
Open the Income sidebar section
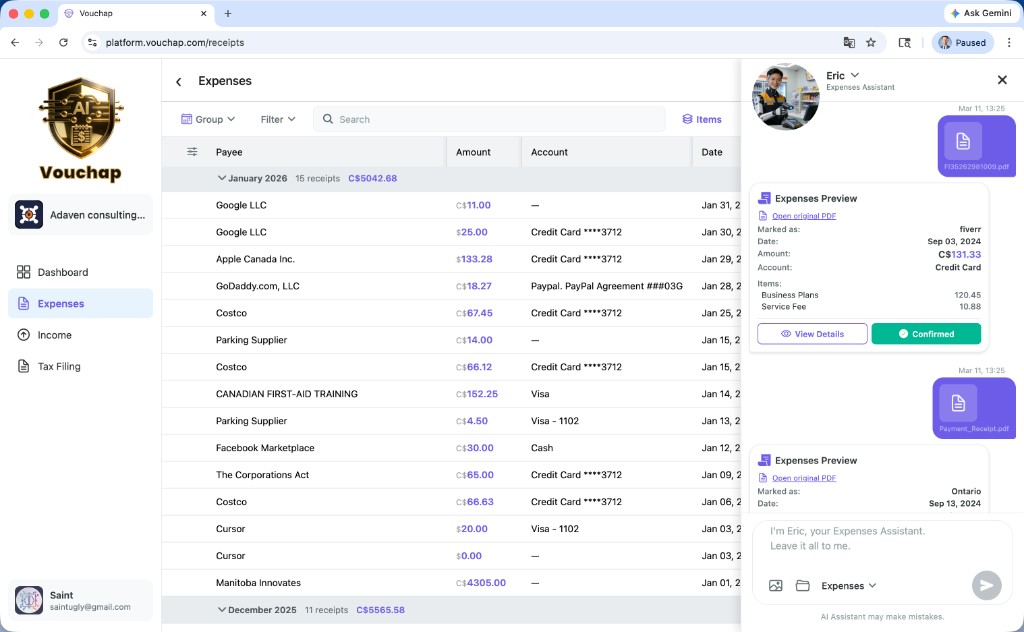pos(80,335)
